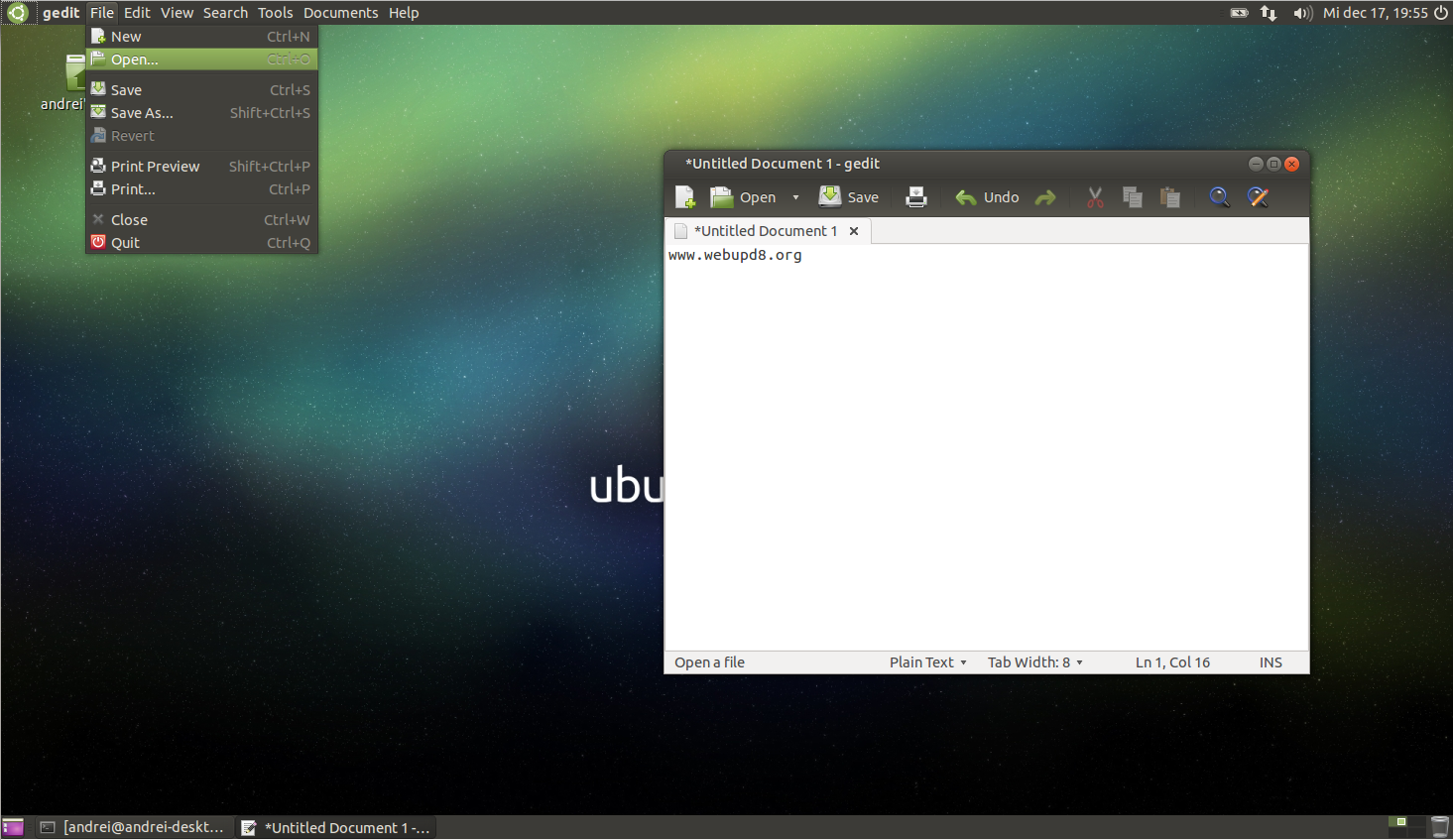Undo the last edit
The height and width of the screenshot is (840, 1453).
click(x=986, y=196)
